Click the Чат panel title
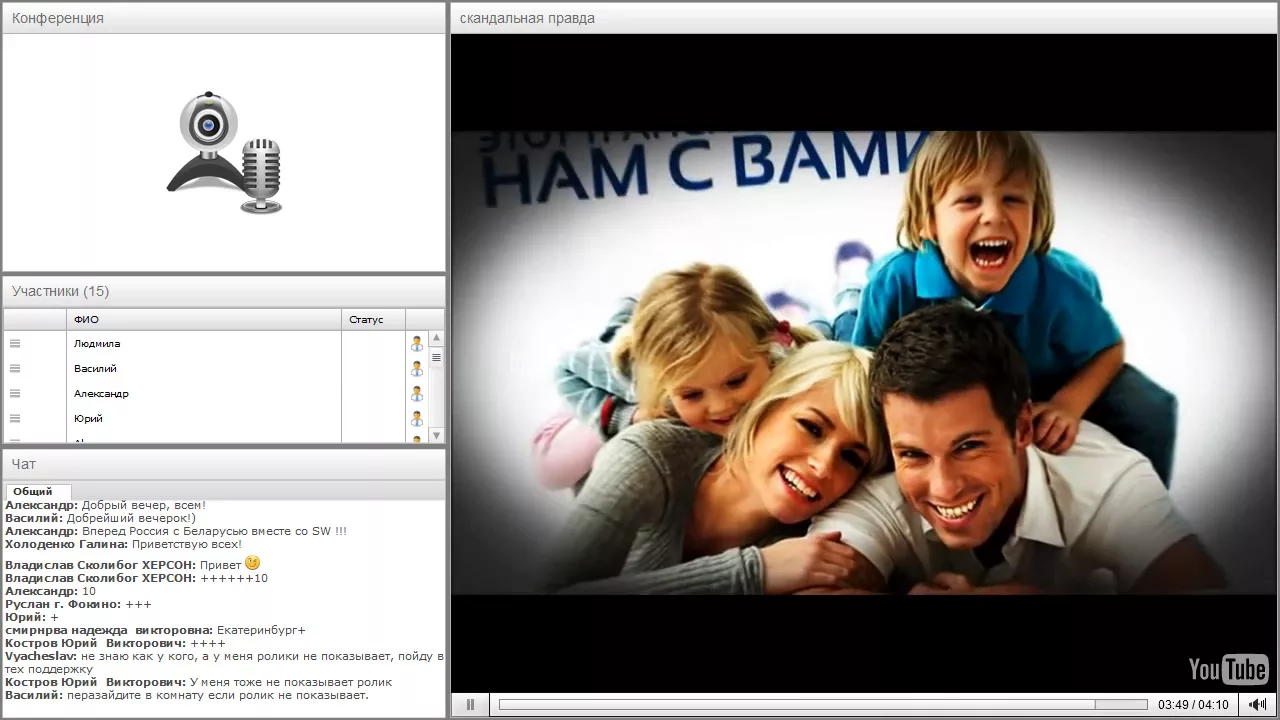1280x720 pixels. click(23, 464)
